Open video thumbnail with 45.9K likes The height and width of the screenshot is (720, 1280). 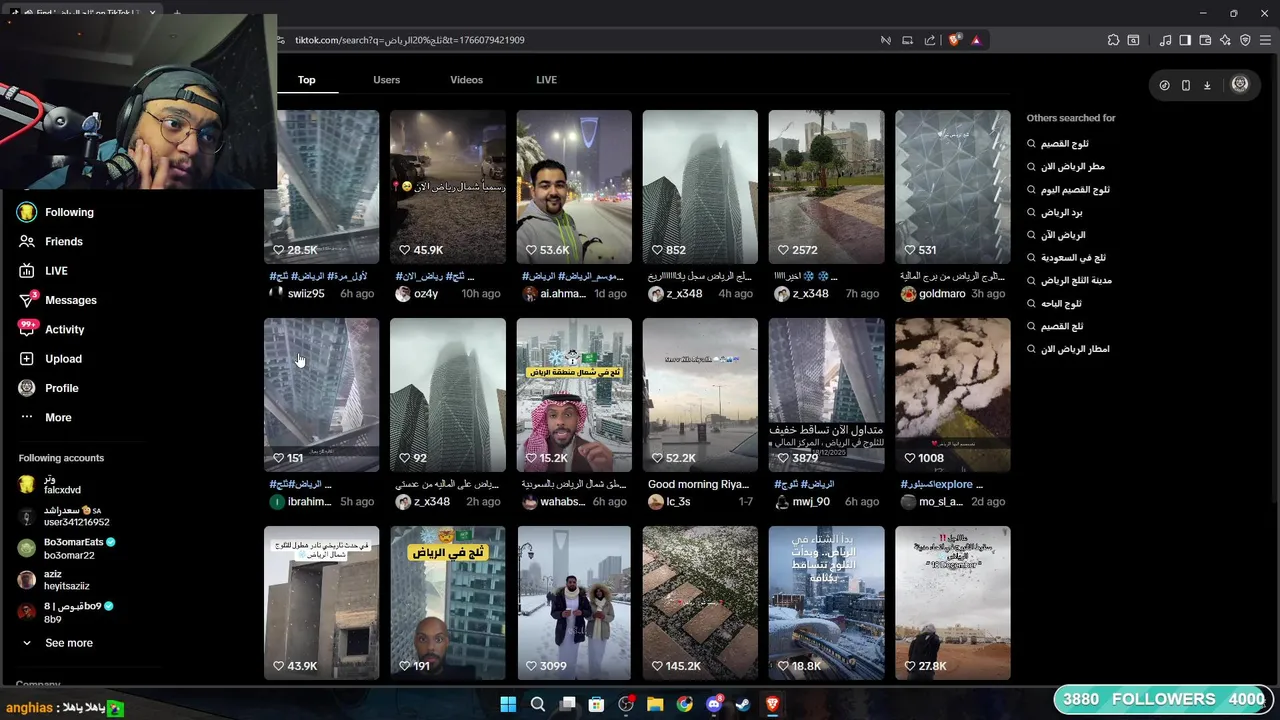[448, 187]
